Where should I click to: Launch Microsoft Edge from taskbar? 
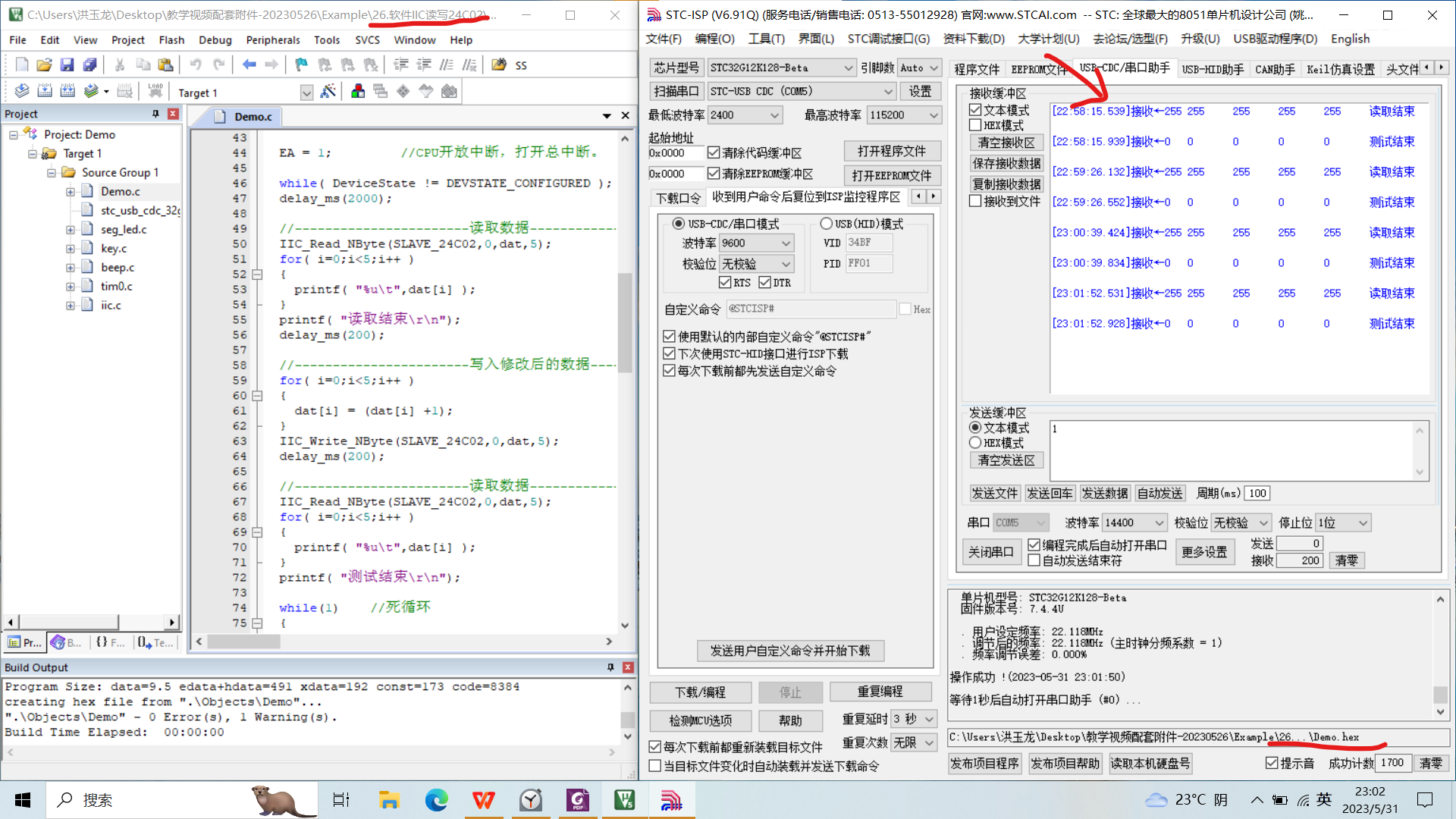point(436,800)
